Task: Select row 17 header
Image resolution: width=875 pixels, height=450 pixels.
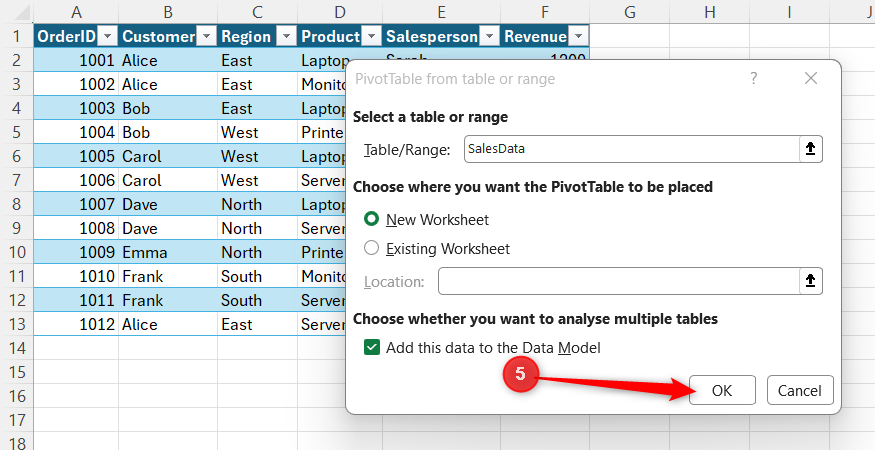Action: (16, 420)
